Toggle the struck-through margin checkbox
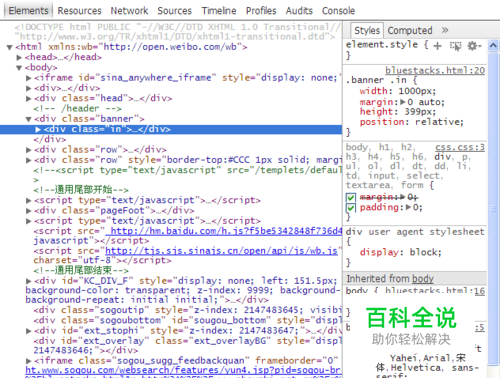500x378 pixels. (x=351, y=197)
